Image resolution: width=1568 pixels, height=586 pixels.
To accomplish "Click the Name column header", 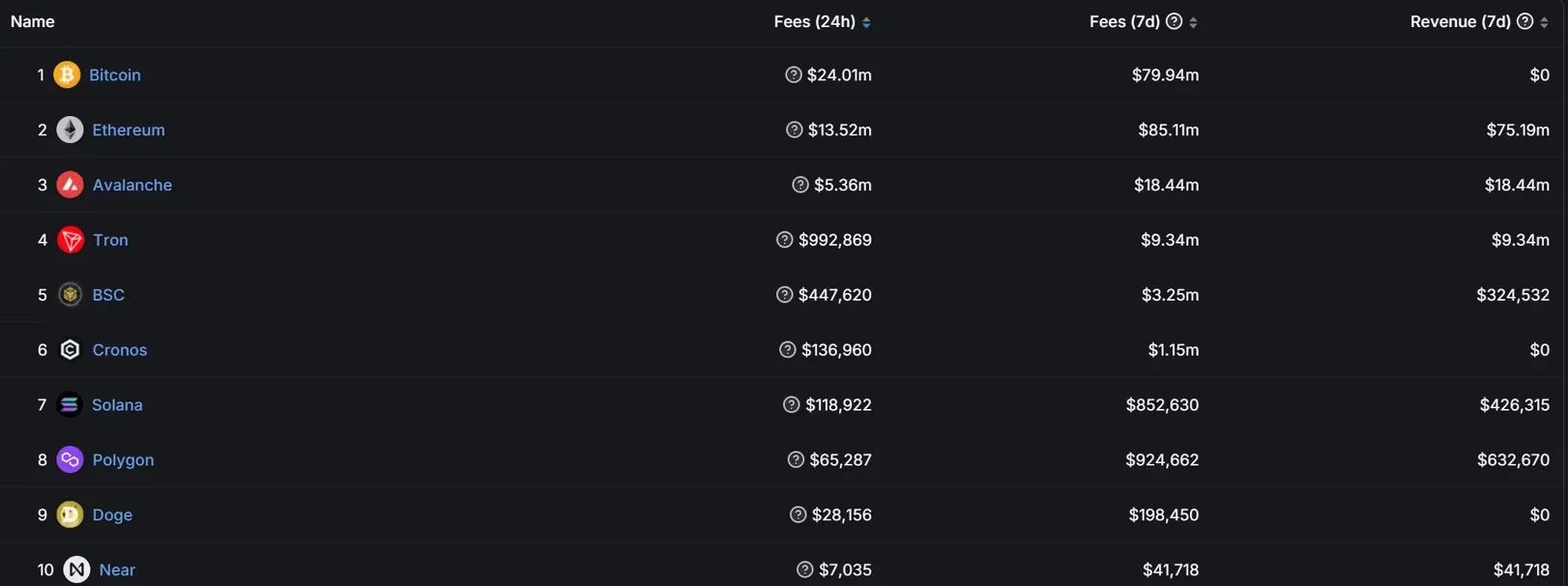I will click(x=32, y=21).
